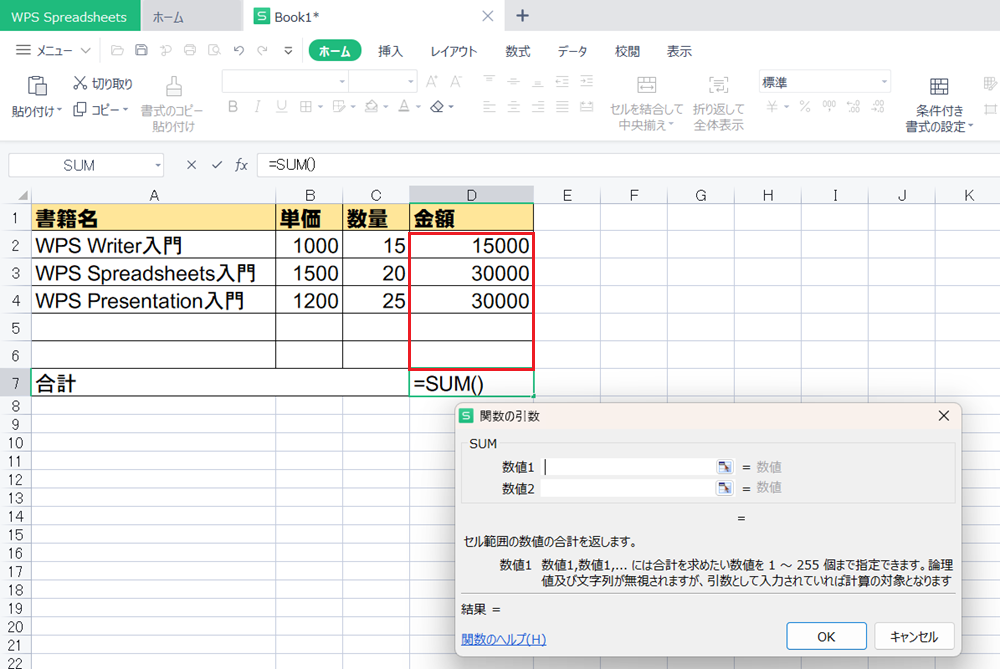Click the justify alignment icon
The width and height of the screenshot is (1000, 669).
562,107
